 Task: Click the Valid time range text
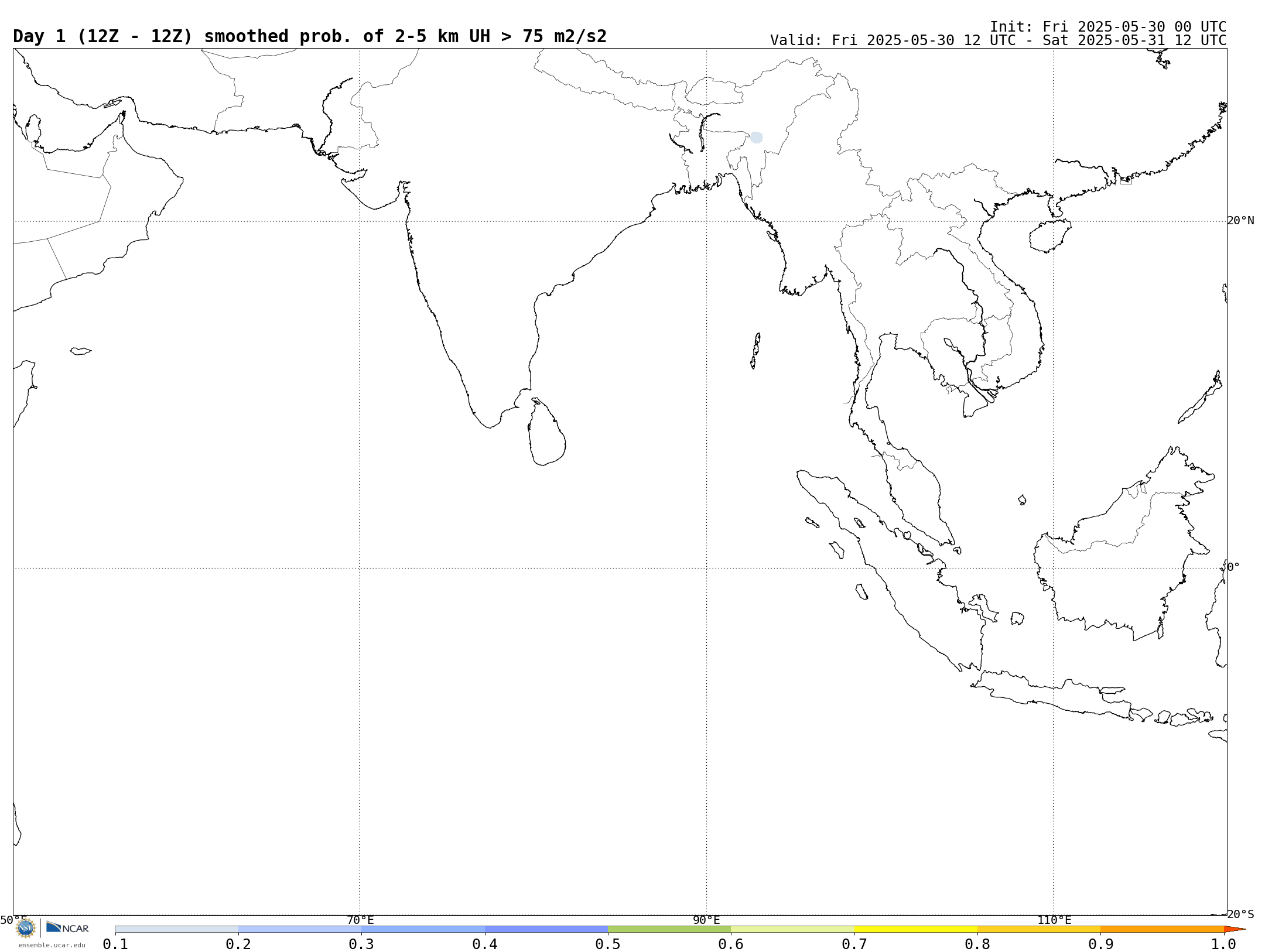pyautogui.click(x=998, y=40)
